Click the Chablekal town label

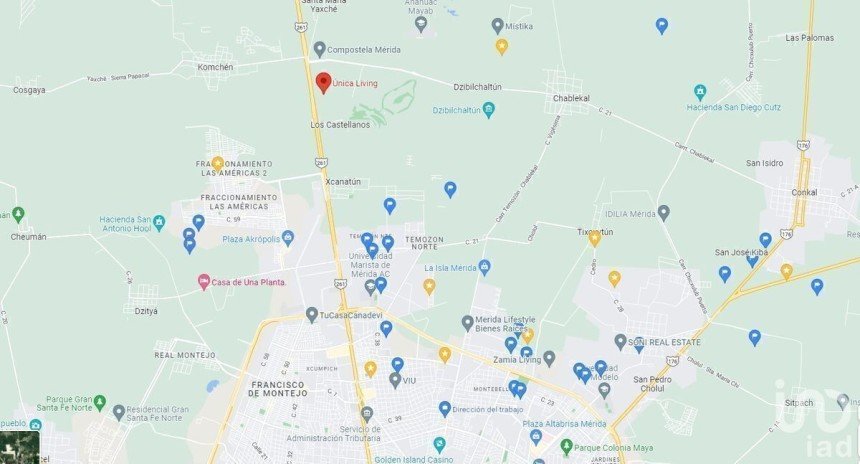tap(571, 98)
